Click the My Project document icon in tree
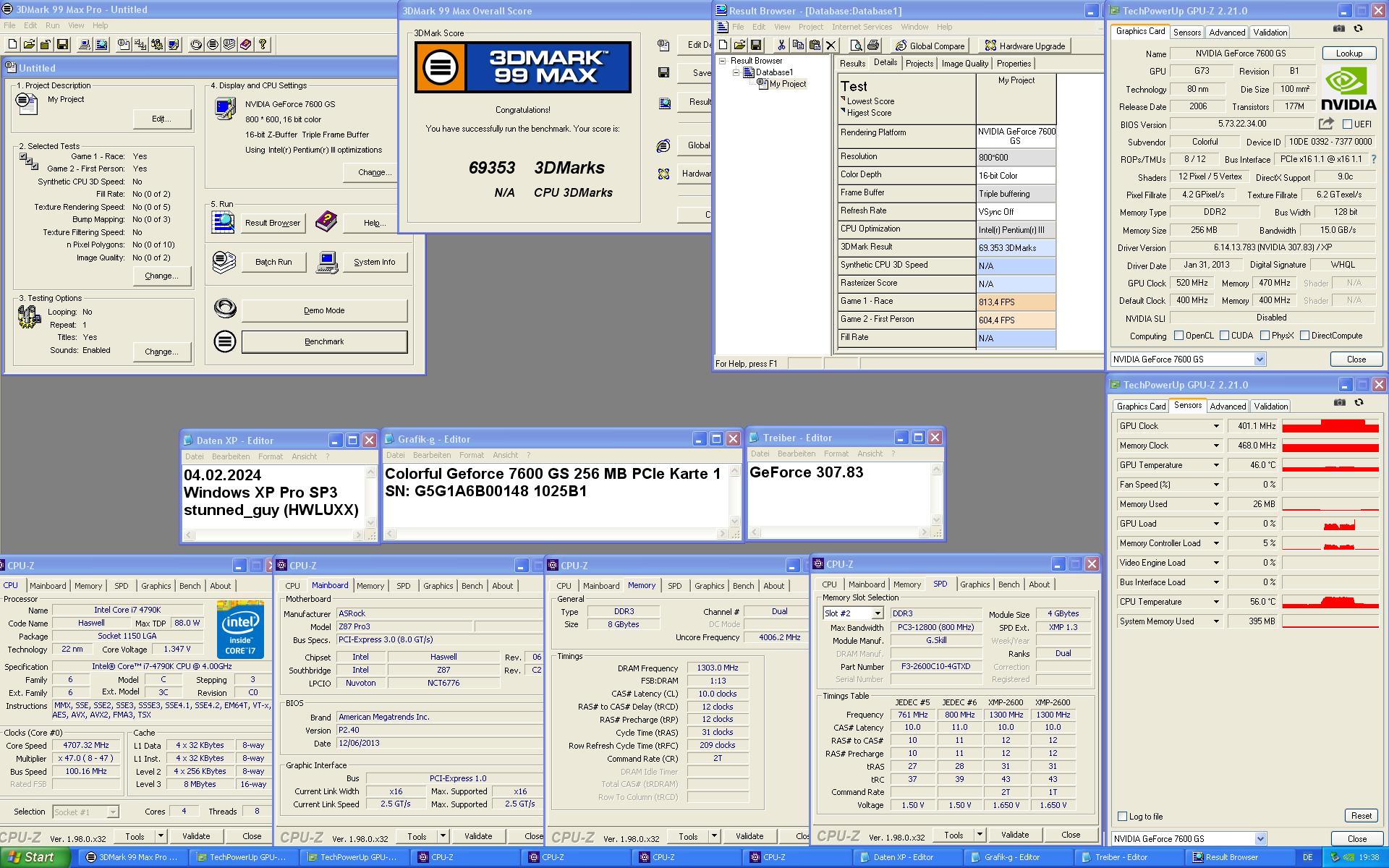Viewport: 1389px width, 868px height. tap(762, 84)
